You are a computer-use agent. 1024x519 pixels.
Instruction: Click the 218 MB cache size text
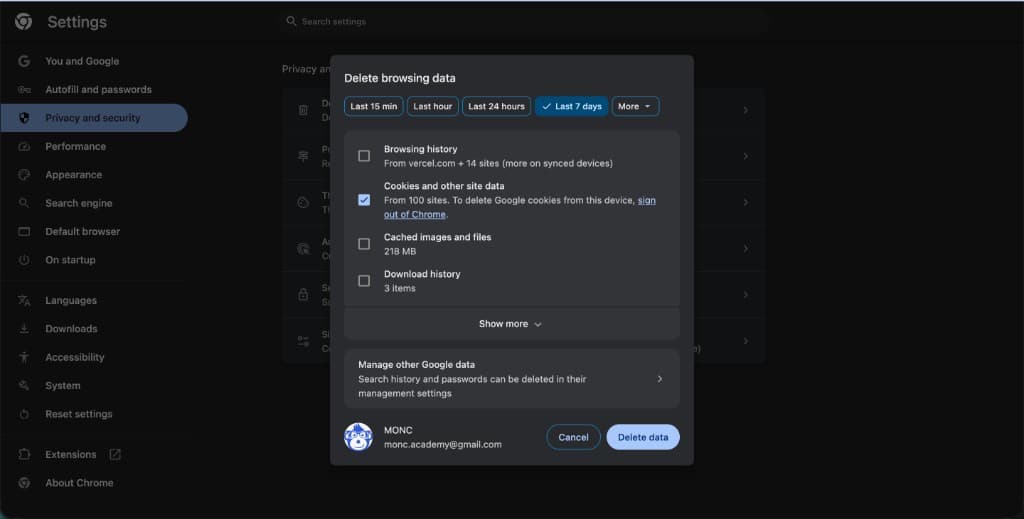pos(400,251)
